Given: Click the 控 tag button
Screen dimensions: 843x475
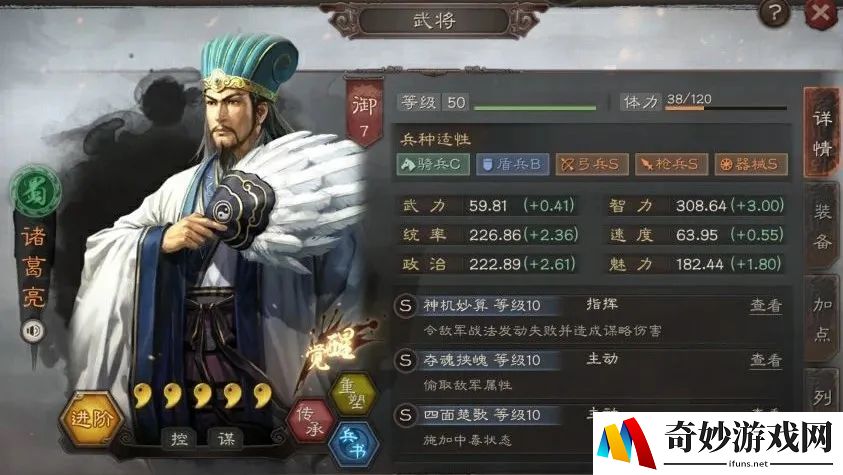Looking at the screenshot, I should [179, 439].
